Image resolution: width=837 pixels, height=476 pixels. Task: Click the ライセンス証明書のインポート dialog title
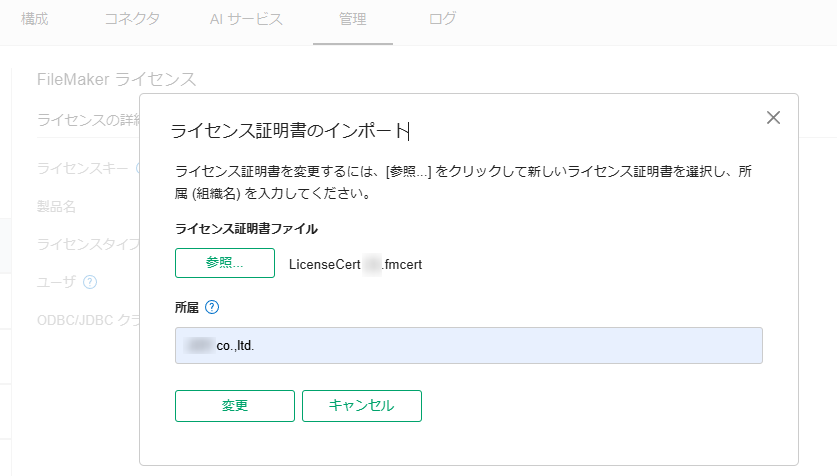tap(290, 131)
